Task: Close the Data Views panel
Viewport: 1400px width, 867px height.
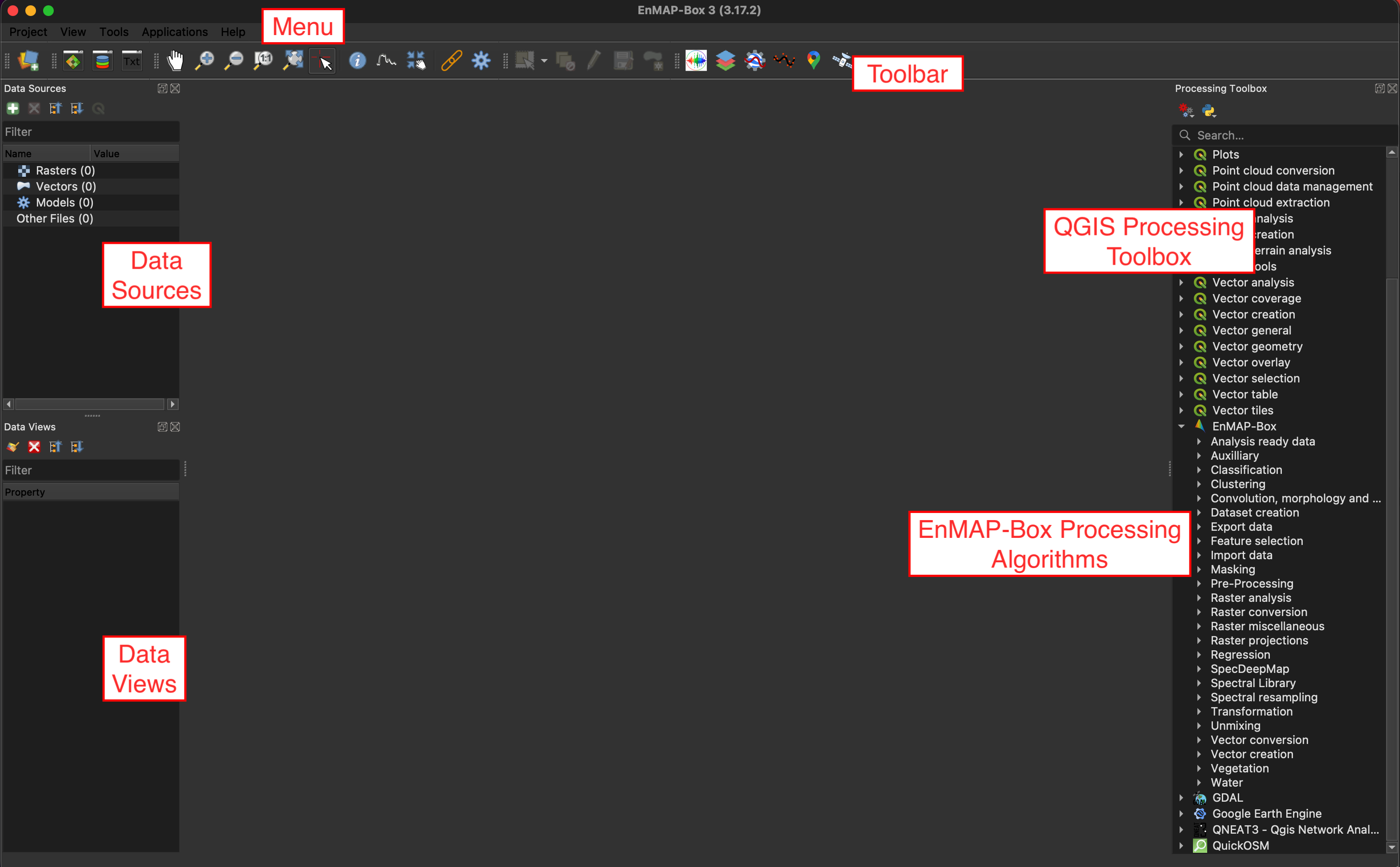Action: tap(175, 427)
